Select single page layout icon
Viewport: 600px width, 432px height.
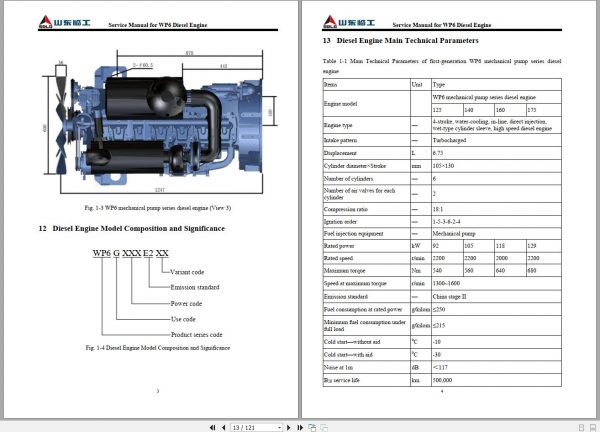point(582,427)
